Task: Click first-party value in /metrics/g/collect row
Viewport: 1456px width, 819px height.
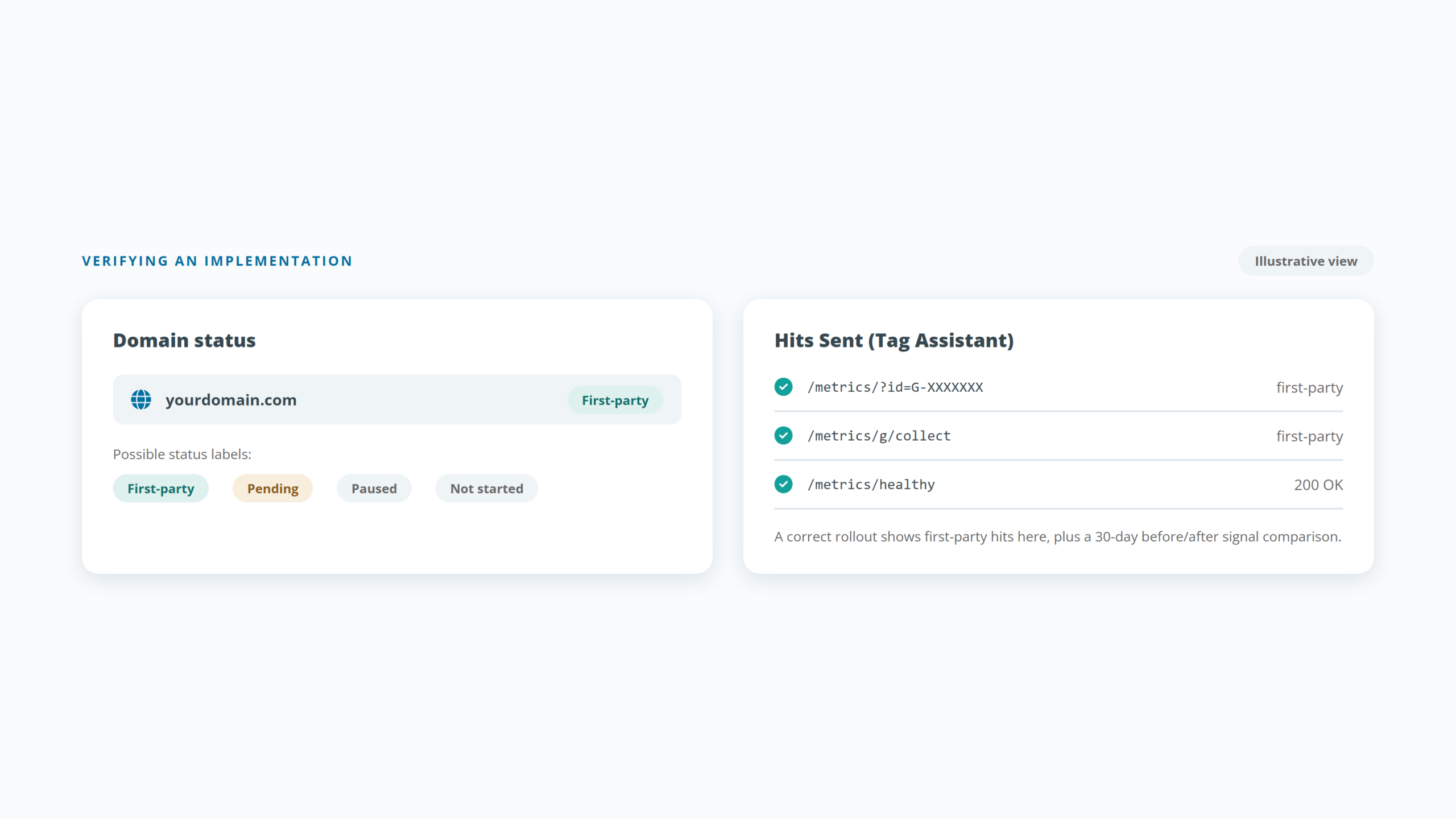Action: (x=1309, y=437)
